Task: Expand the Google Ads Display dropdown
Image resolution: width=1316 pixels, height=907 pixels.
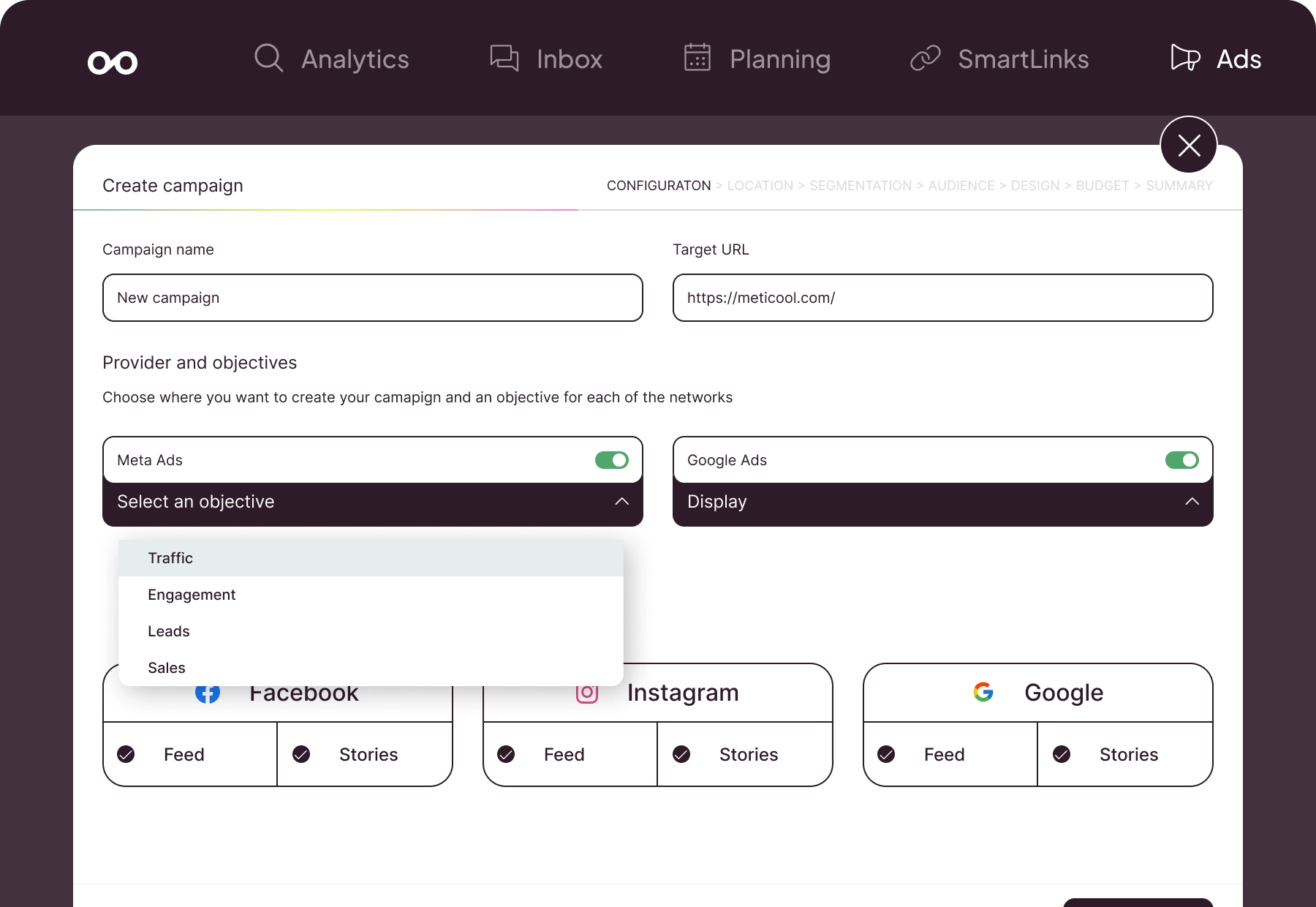Action: coord(1192,502)
